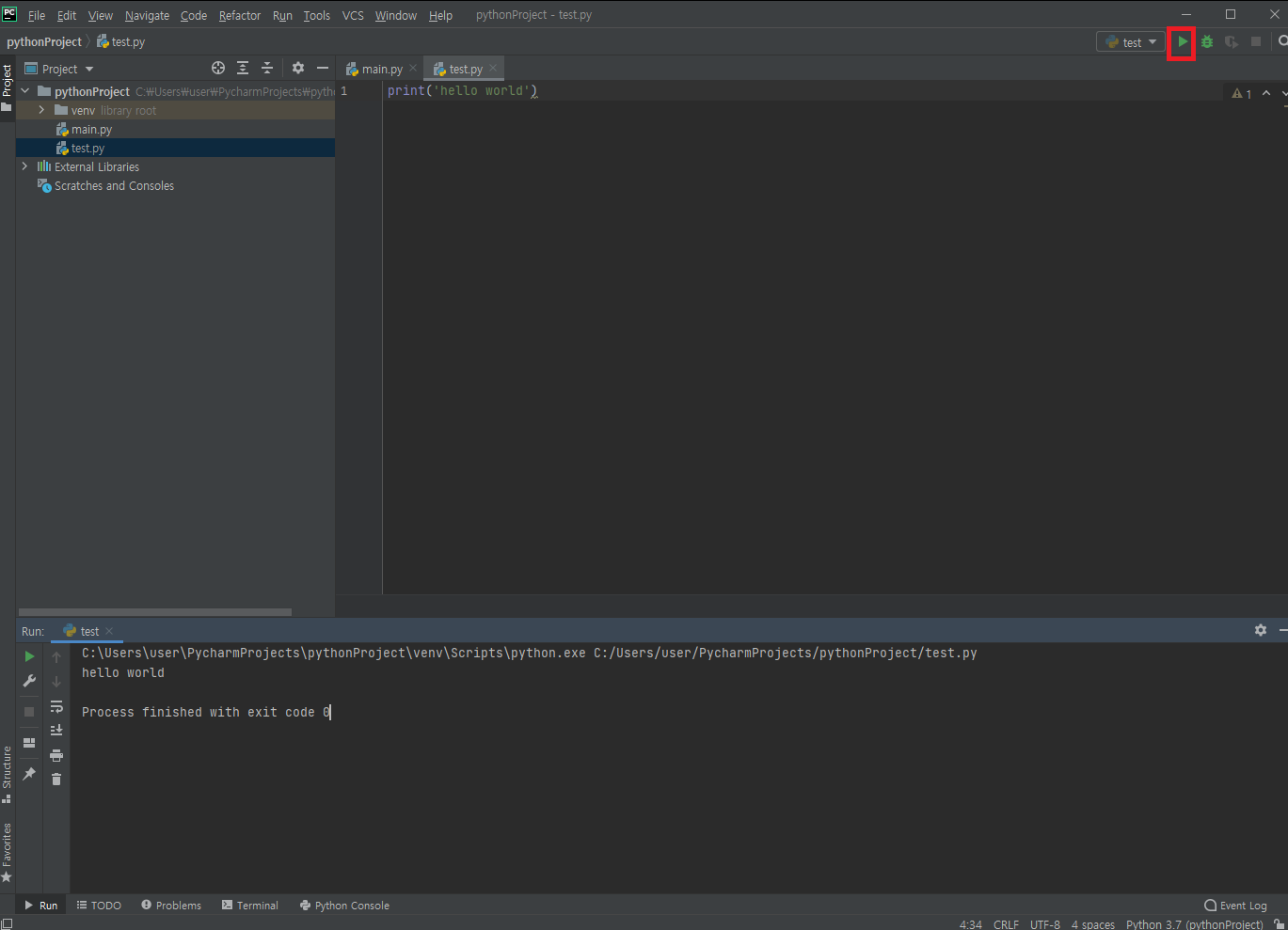Image resolution: width=1288 pixels, height=930 pixels.
Task: Hide the Project tool window
Action: pos(323,69)
